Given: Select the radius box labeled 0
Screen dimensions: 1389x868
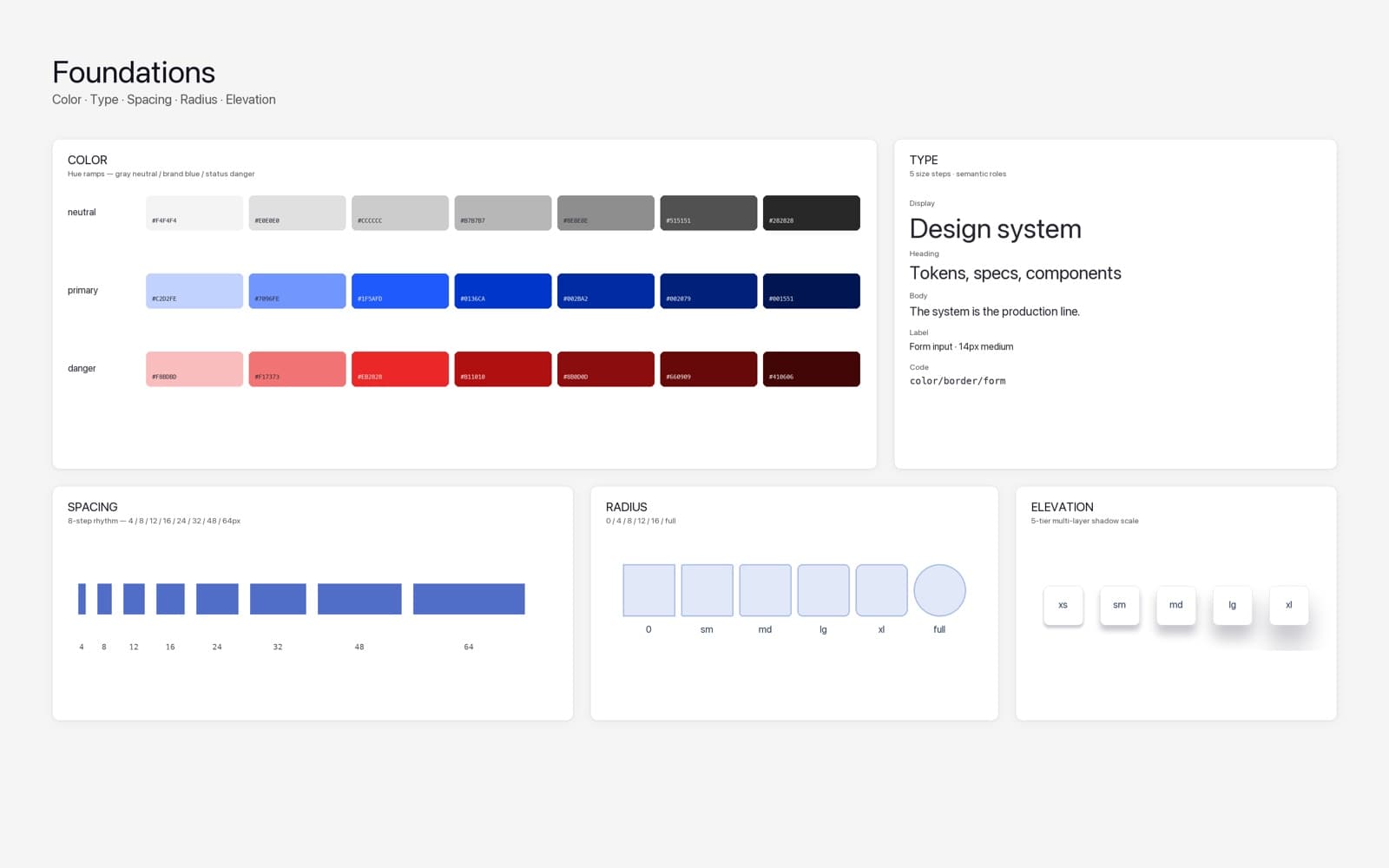Looking at the screenshot, I should coord(649,590).
